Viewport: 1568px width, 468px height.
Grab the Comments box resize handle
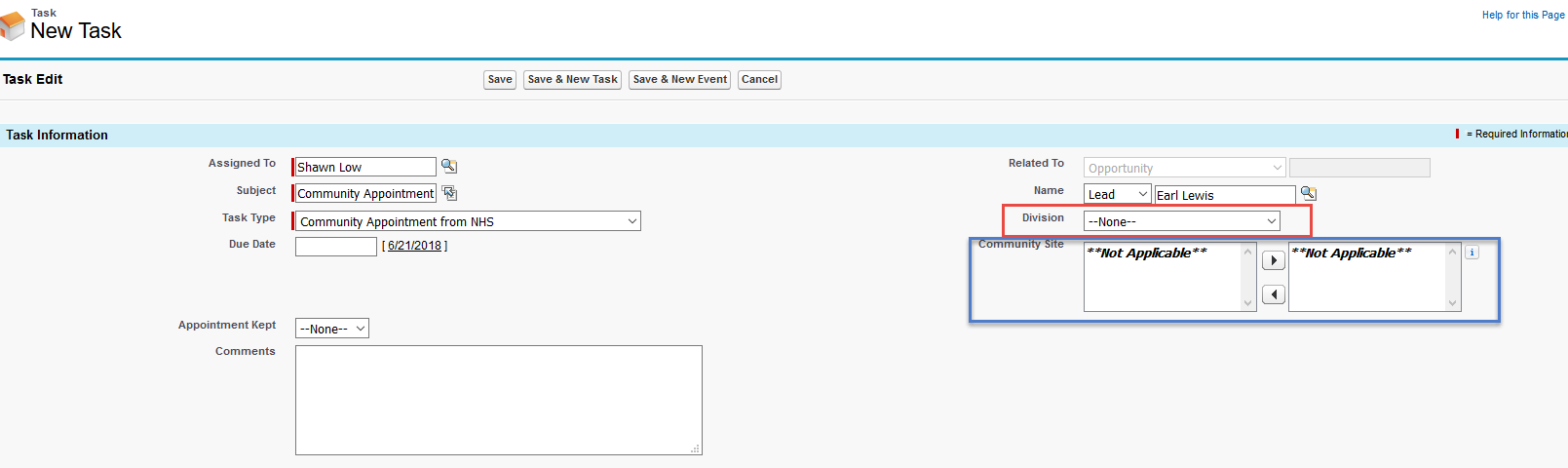[x=696, y=448]
